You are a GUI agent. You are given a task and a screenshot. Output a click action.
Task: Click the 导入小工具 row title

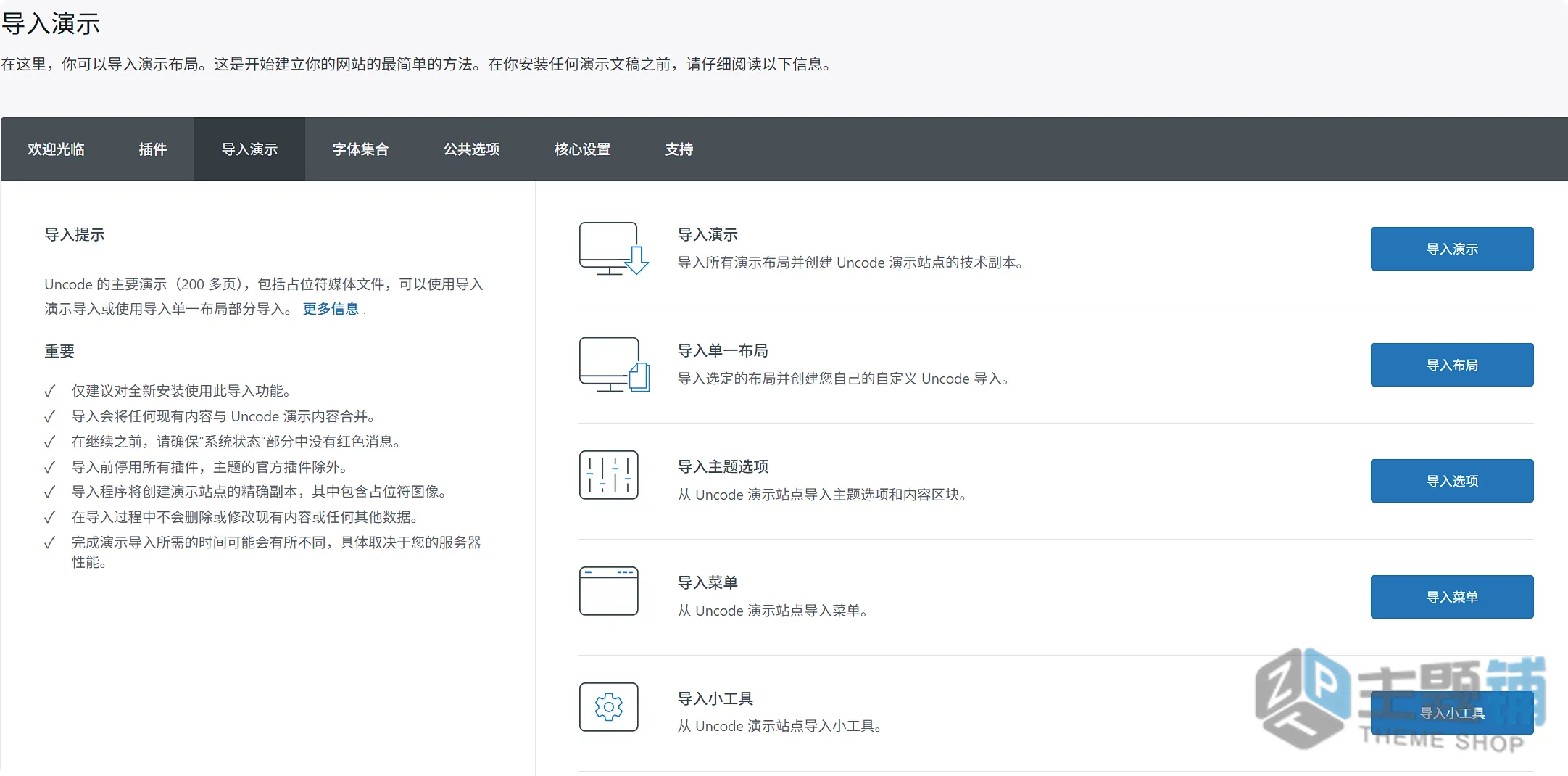point(715,698)
